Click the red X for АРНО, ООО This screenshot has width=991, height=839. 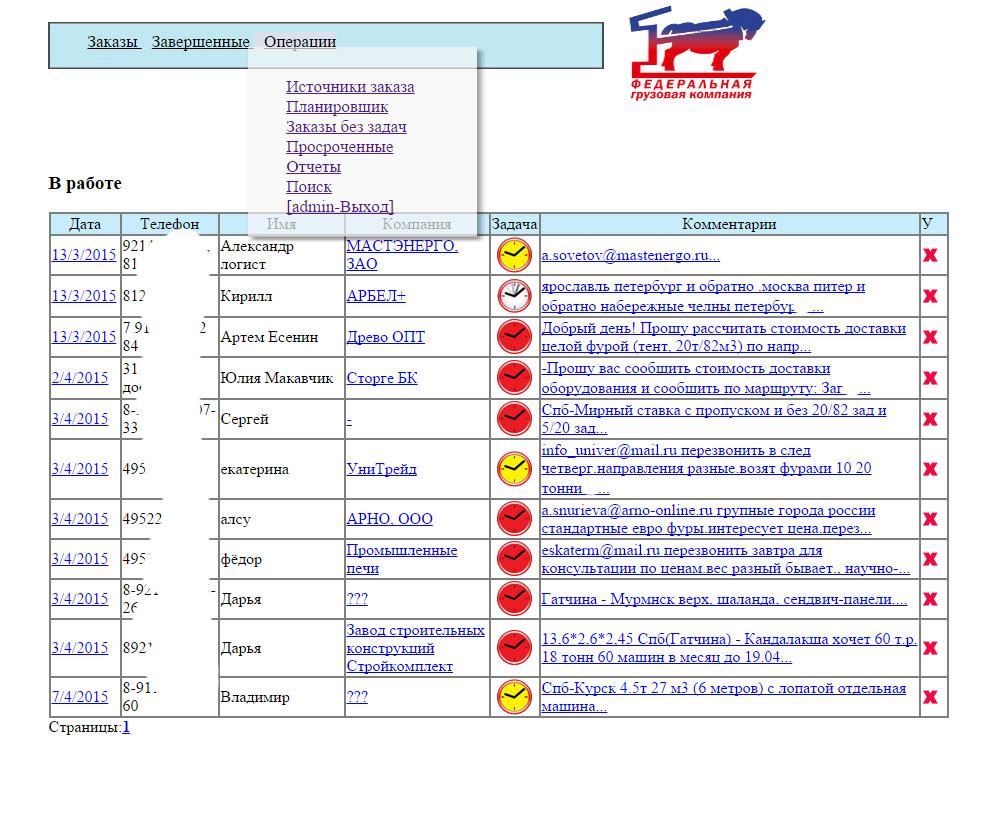tap(930, 519)
